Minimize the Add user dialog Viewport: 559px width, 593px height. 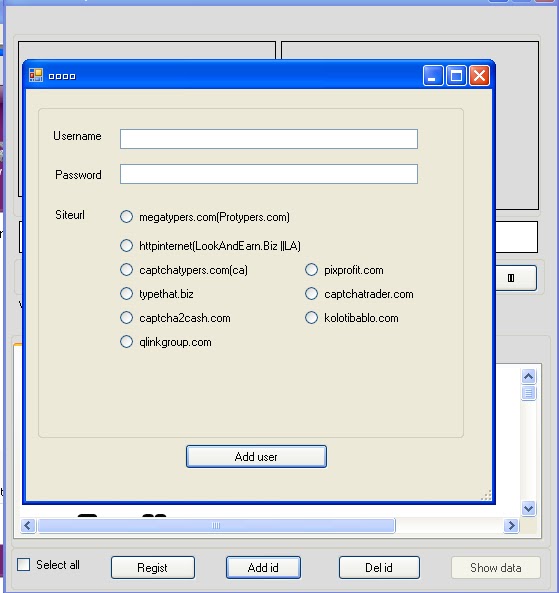(433, 76)
